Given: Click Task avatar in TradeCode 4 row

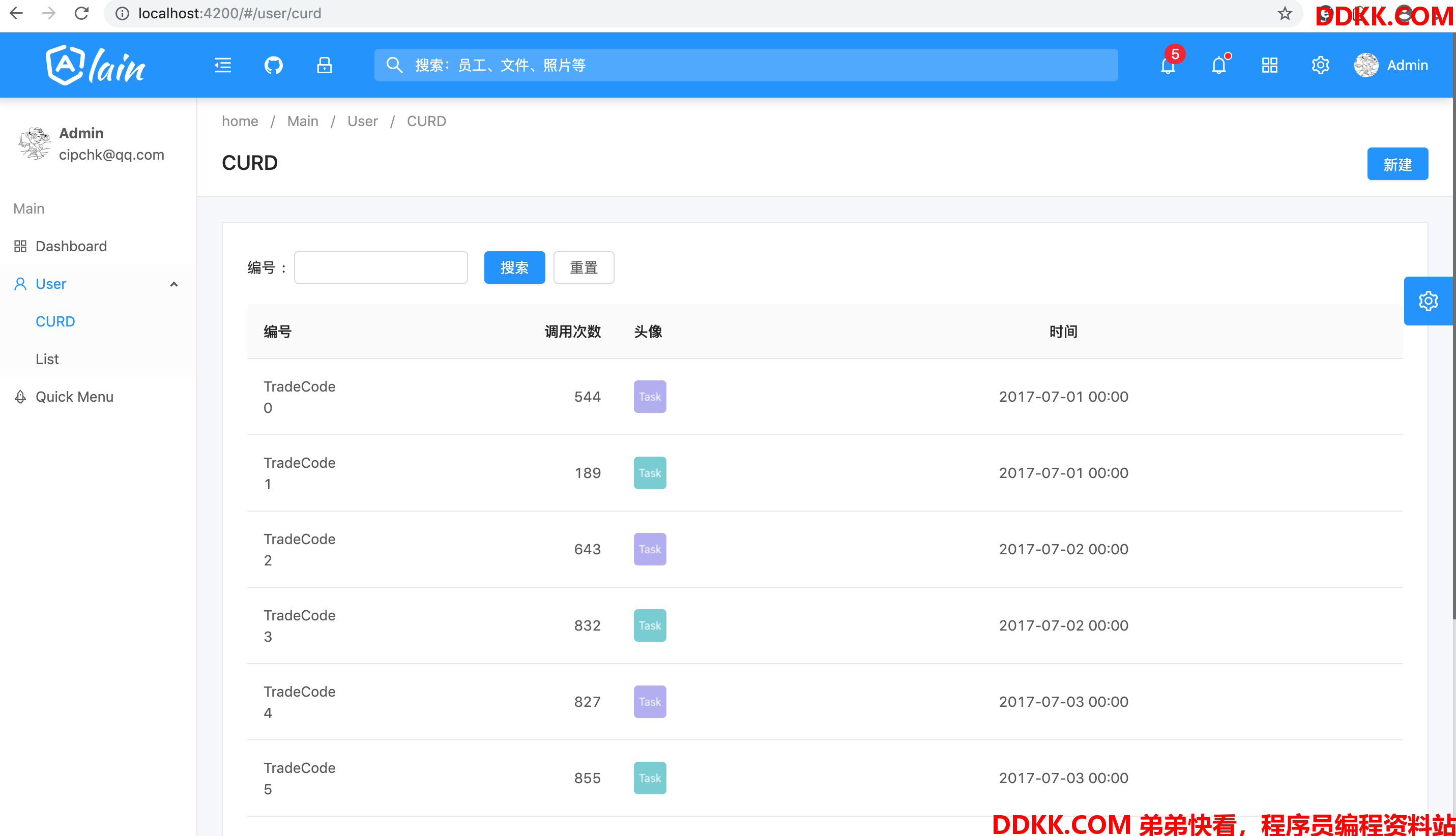Looking at the screenshot, I should coord(650,702).
